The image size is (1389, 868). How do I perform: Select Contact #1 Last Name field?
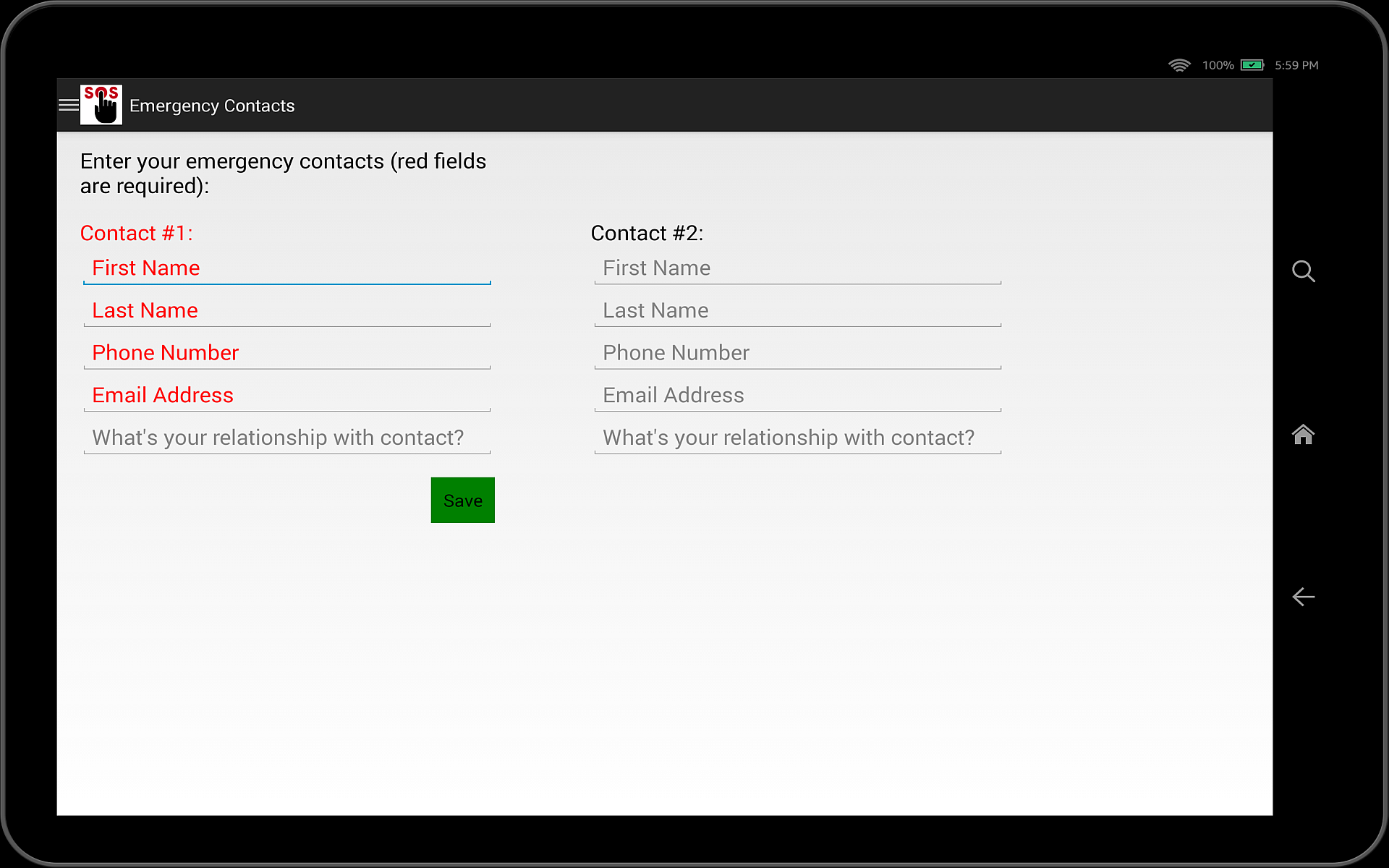(x=287, y=311)
